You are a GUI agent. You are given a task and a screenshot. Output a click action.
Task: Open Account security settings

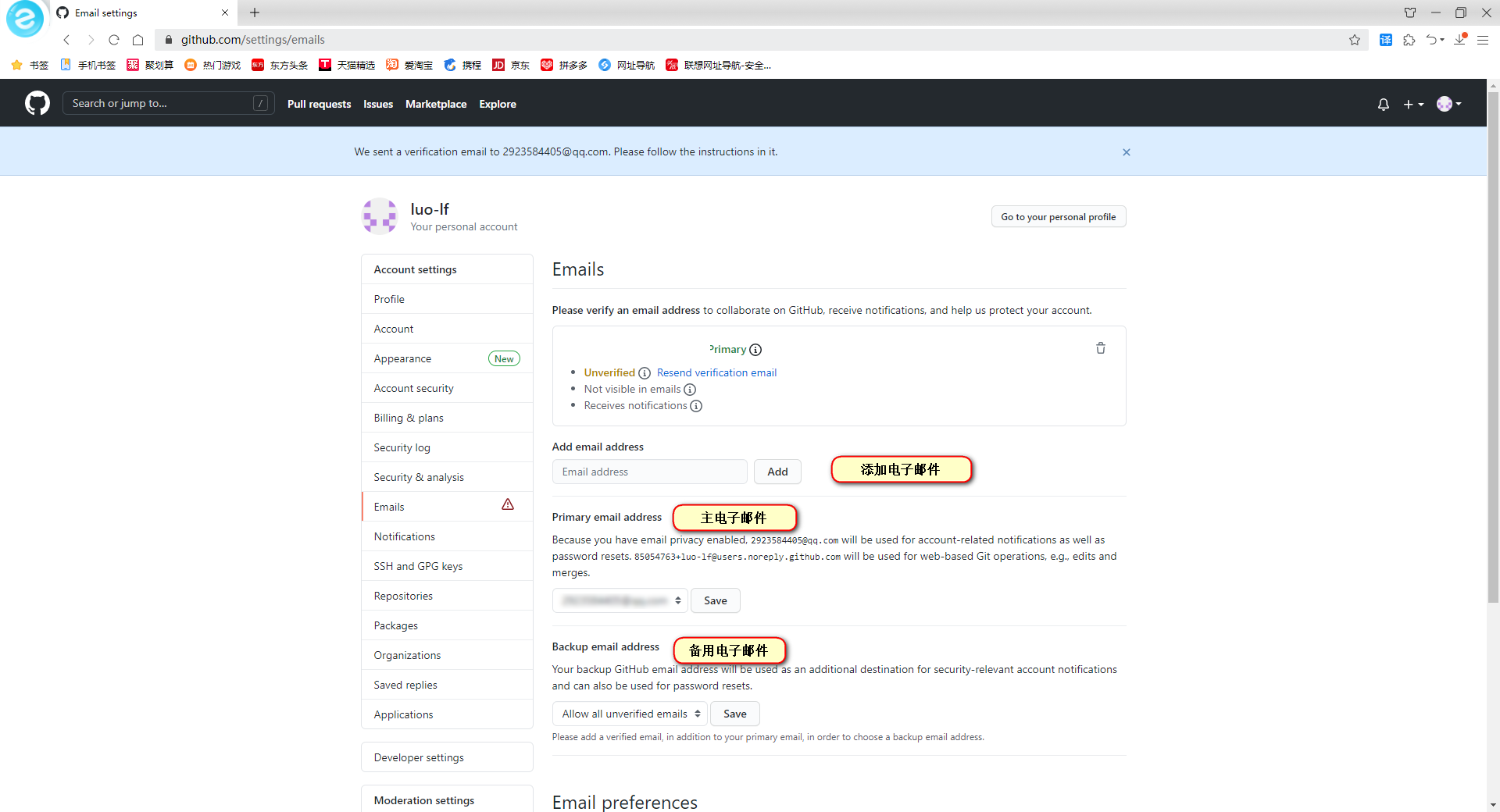coord(447,388)
